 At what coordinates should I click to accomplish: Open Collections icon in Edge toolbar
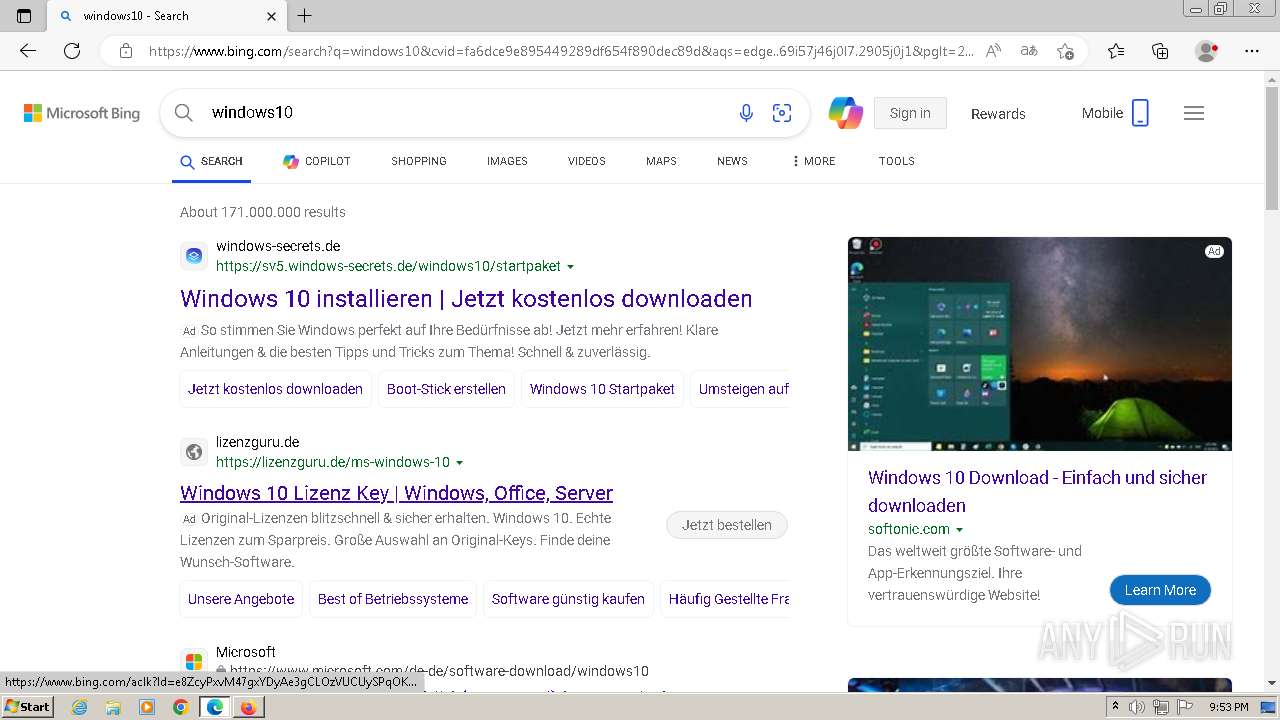tap(1160, 51)
